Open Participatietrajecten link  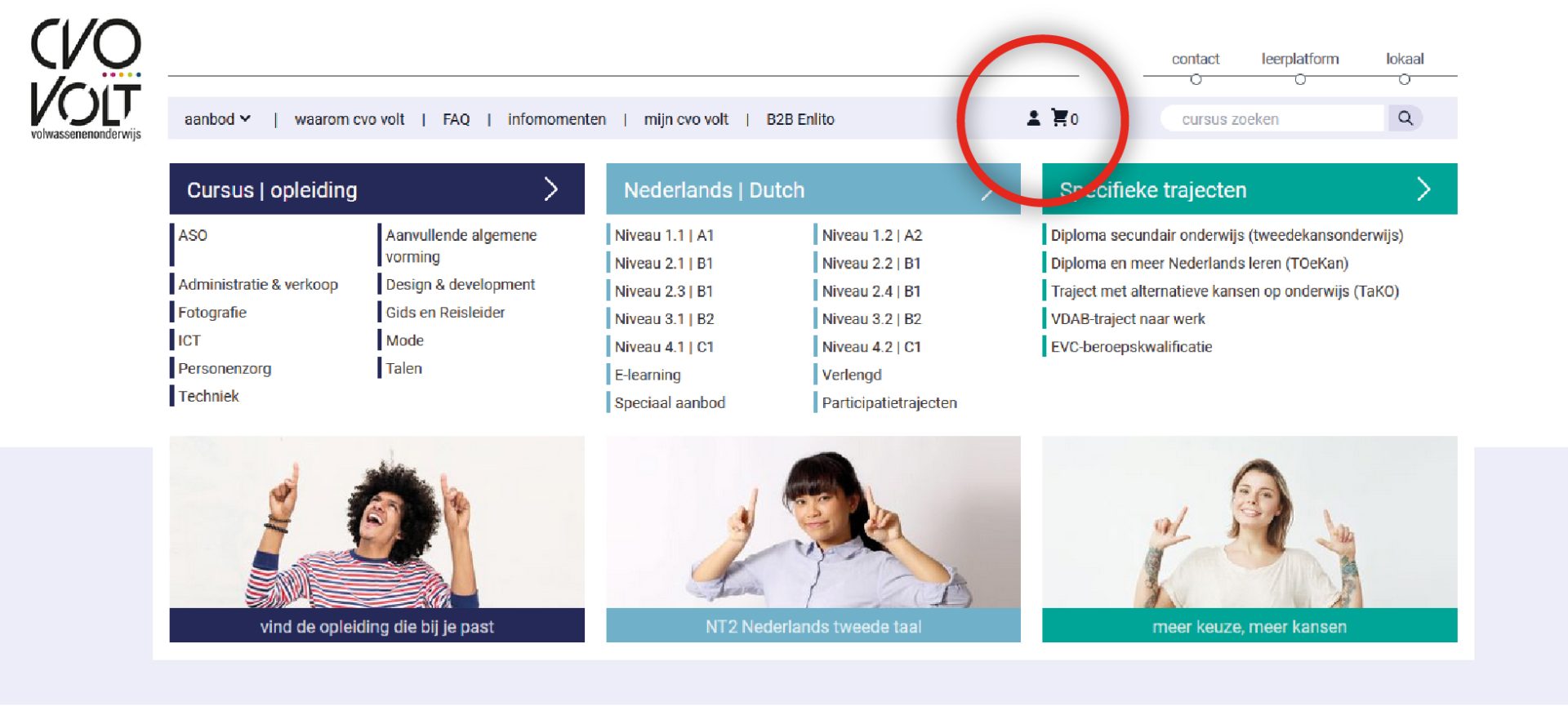[889, 402]
